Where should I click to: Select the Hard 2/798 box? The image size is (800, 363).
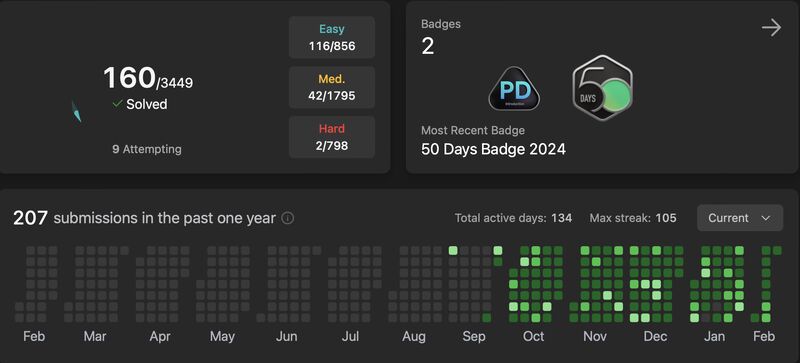point(332,137)
